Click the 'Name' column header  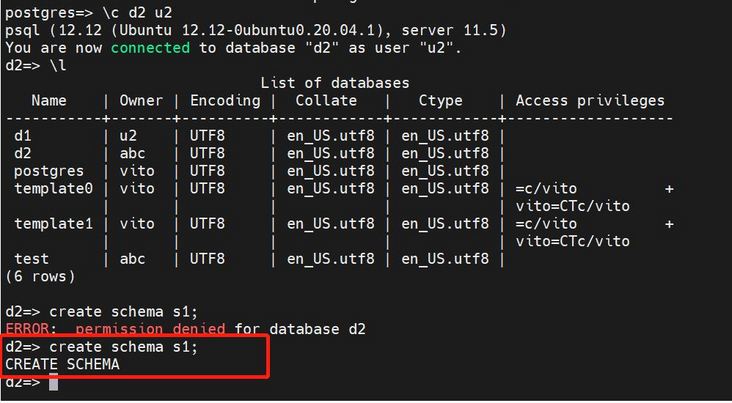pyautogui.click(x=49, y=100)
